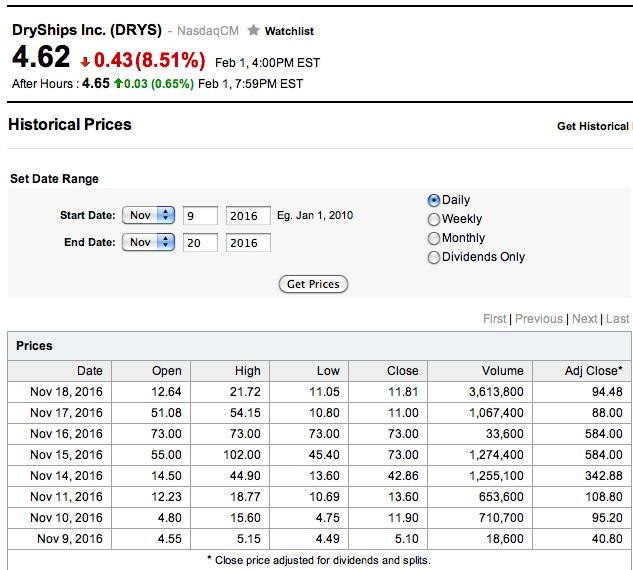Click the Date column header
The image size is (633, 570).
coord(60,371)
